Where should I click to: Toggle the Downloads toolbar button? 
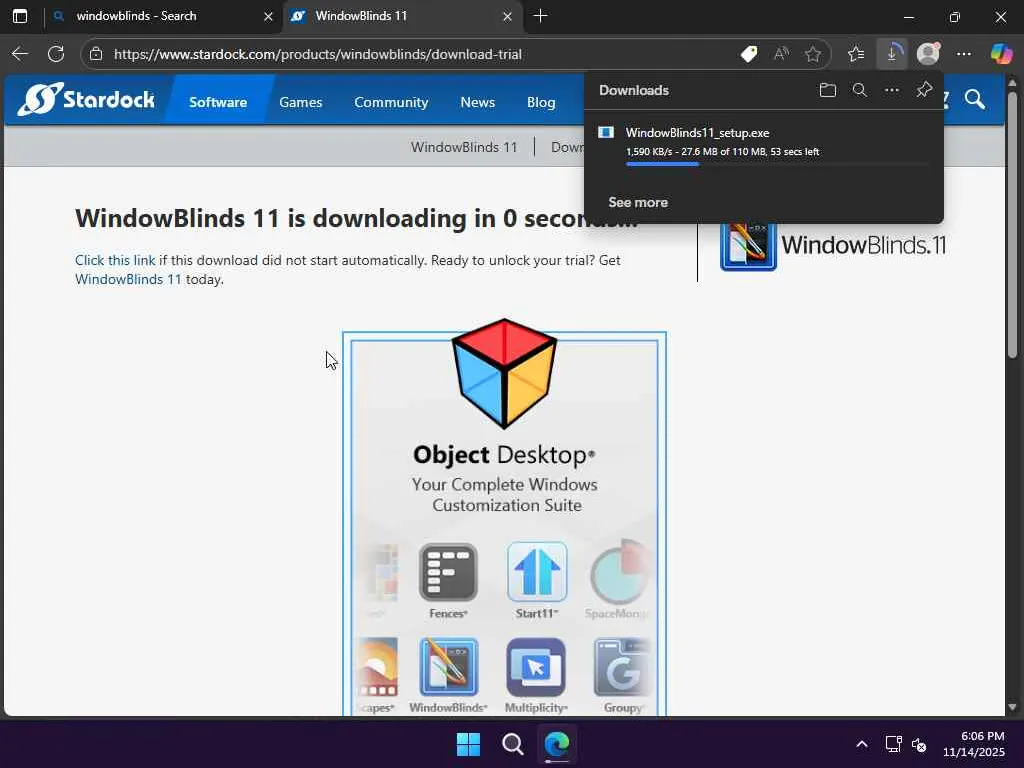pyautogui.click(x=892, y=54)
